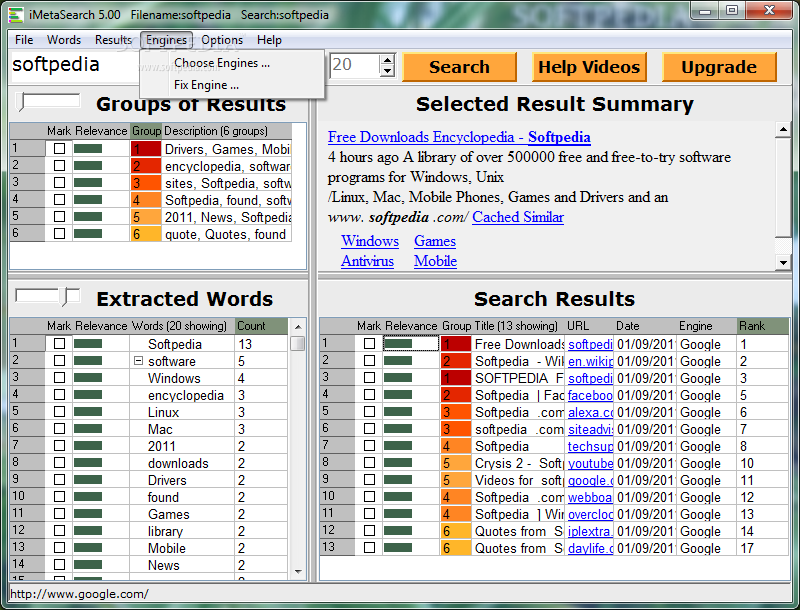
Task: Open the File menu
Action: point(24,40)
